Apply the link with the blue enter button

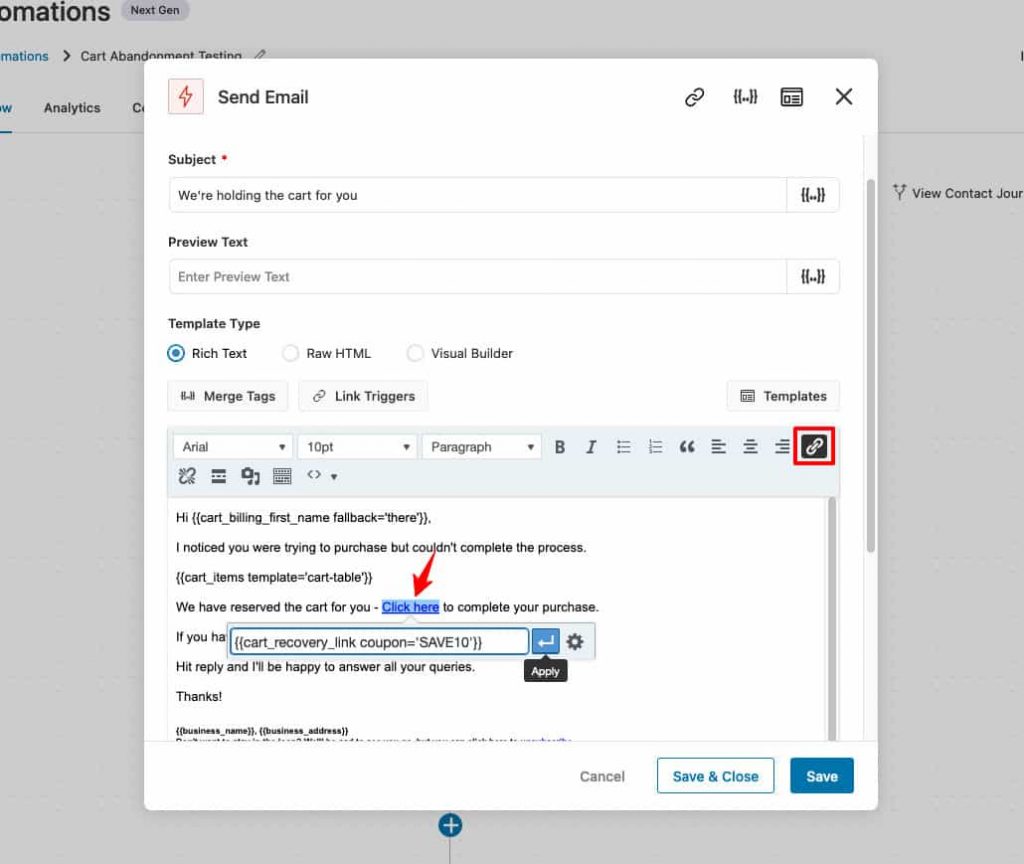tap(545, 642)
